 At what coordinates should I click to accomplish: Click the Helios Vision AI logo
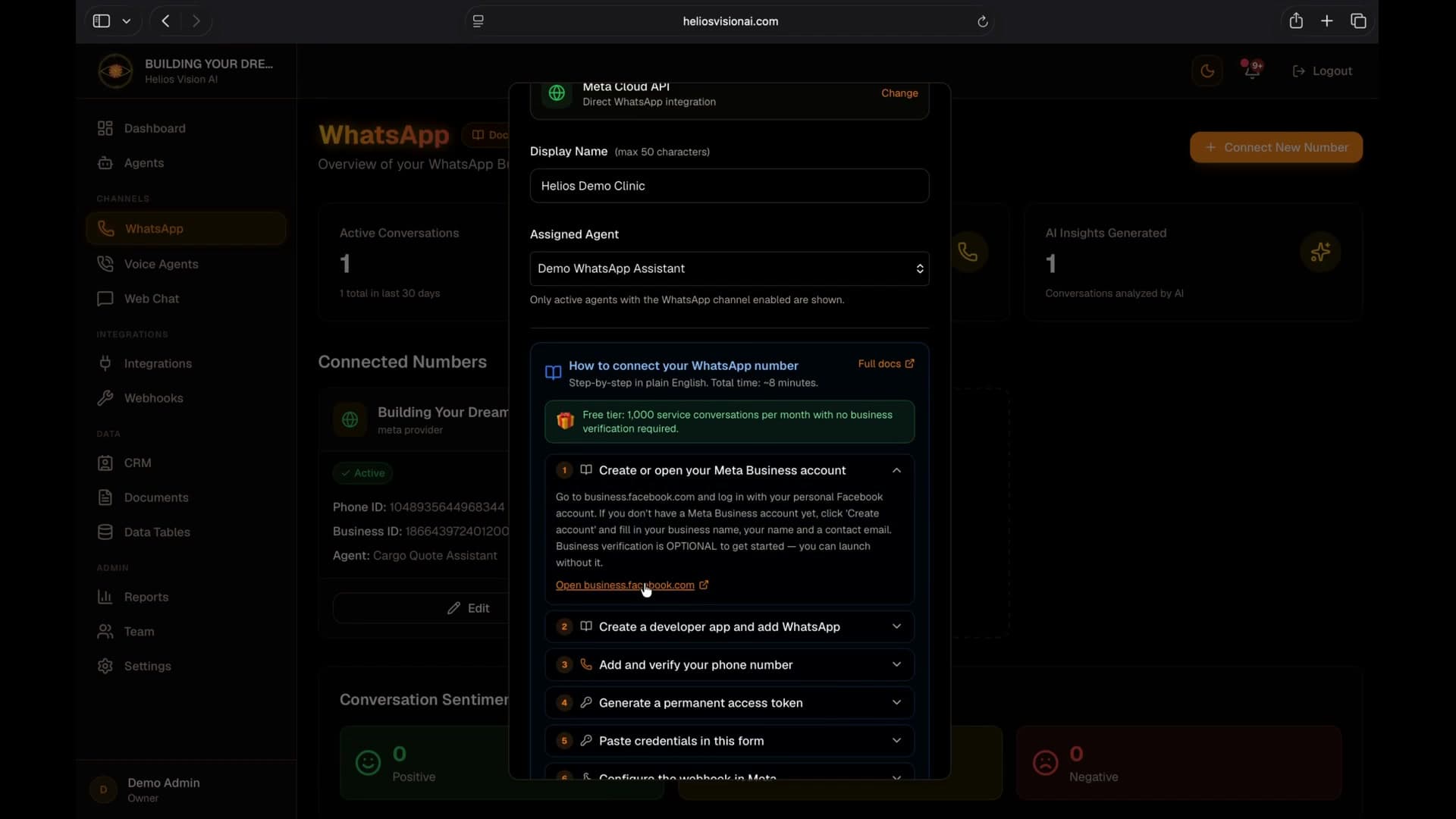click(115, 71)
